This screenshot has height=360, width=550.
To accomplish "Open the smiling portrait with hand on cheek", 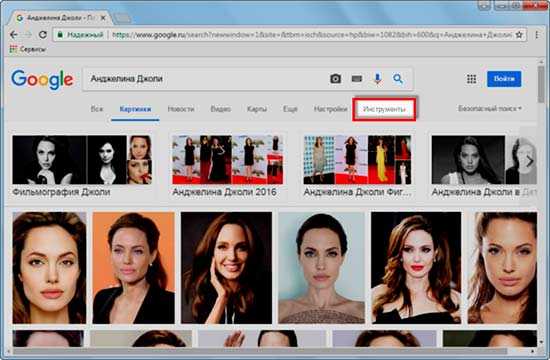I will [x=226, y=268].
